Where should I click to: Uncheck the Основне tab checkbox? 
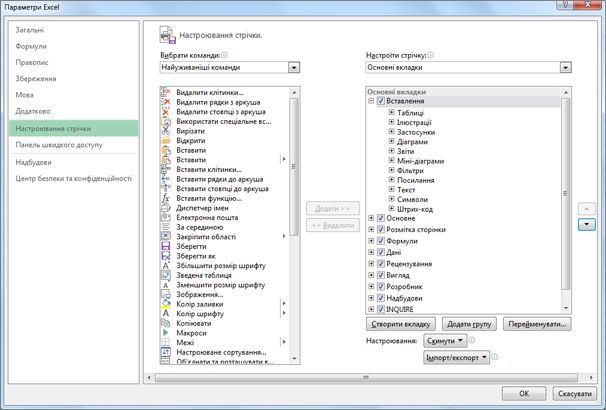pyautogui.click(x=381, y=218)
